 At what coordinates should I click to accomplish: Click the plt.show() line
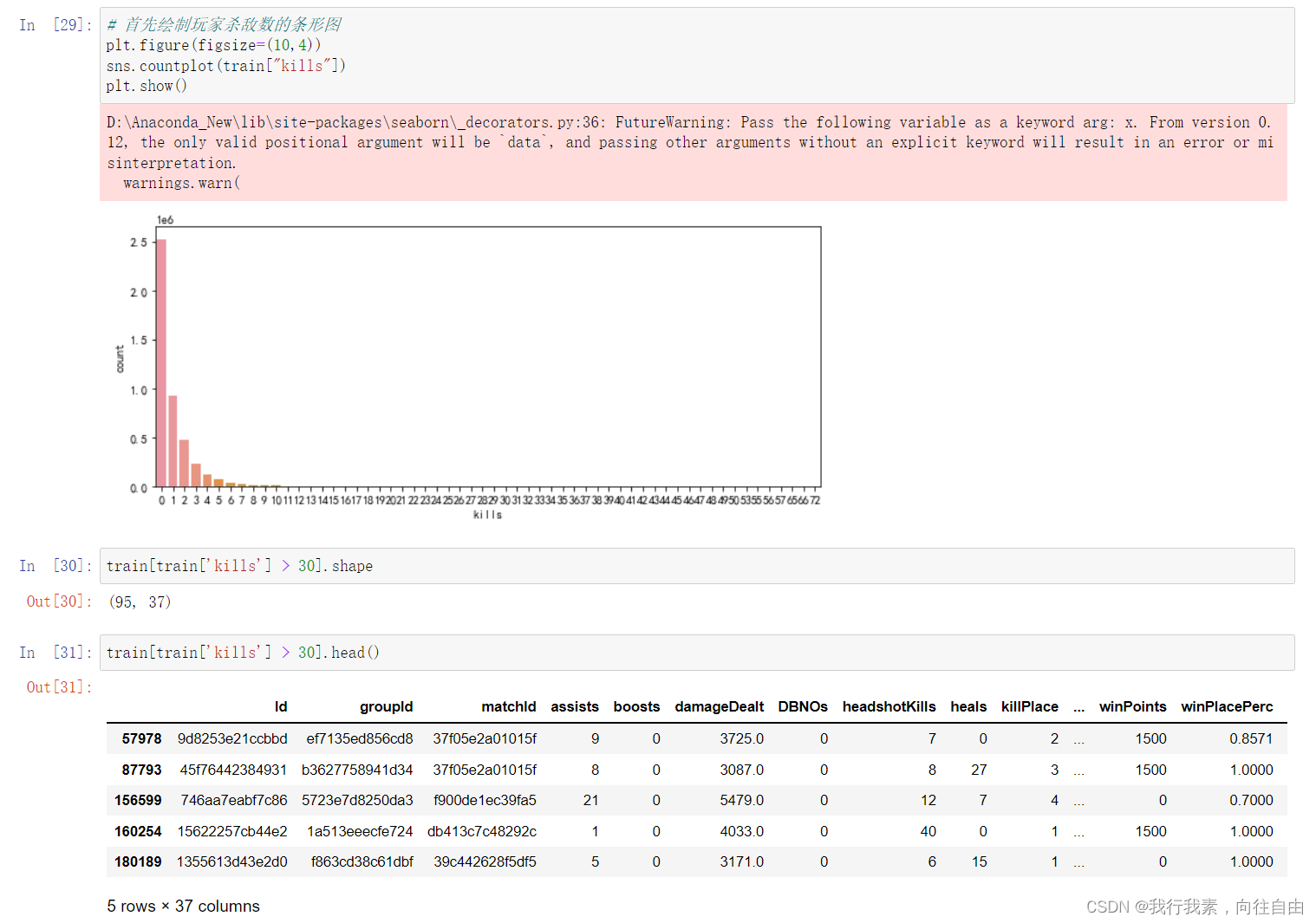[147, 86]
